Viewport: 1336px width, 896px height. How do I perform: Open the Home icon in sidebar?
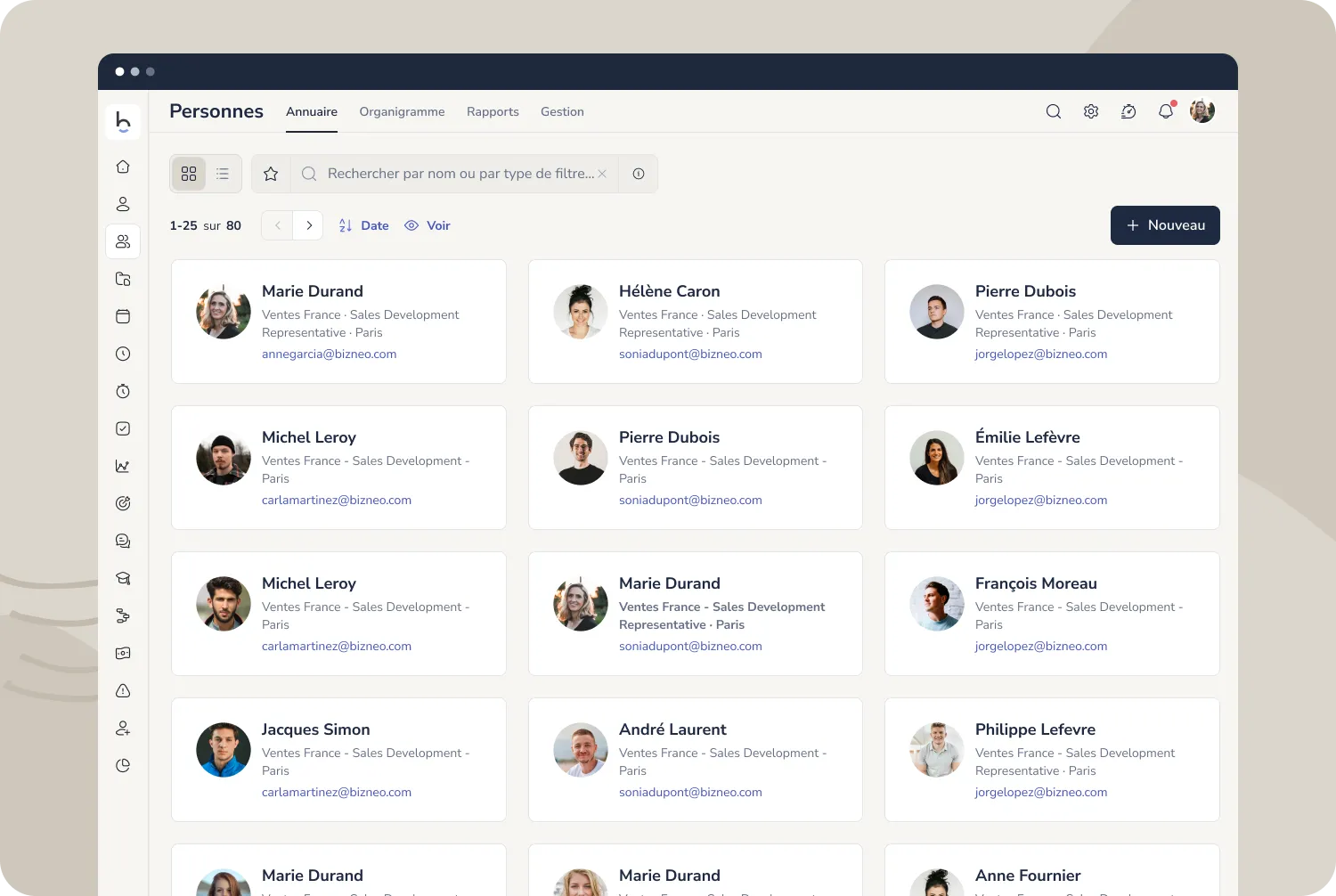click(x=123, y=167)
